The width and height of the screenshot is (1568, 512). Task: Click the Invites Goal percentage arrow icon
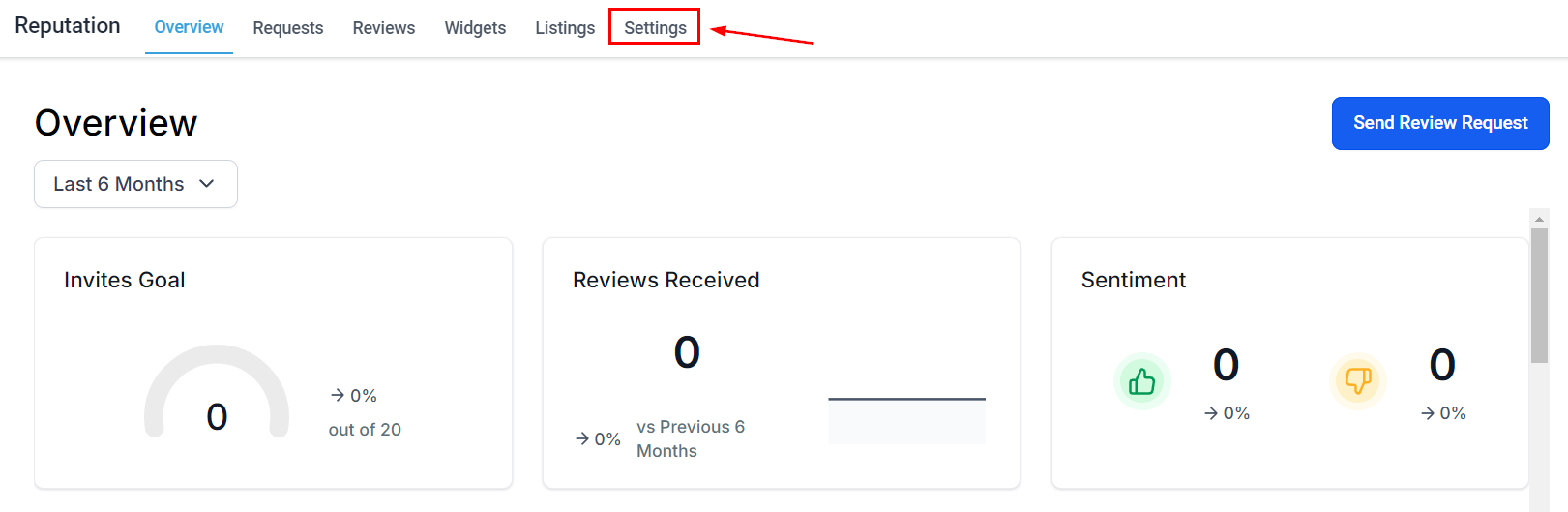point(338,395)
